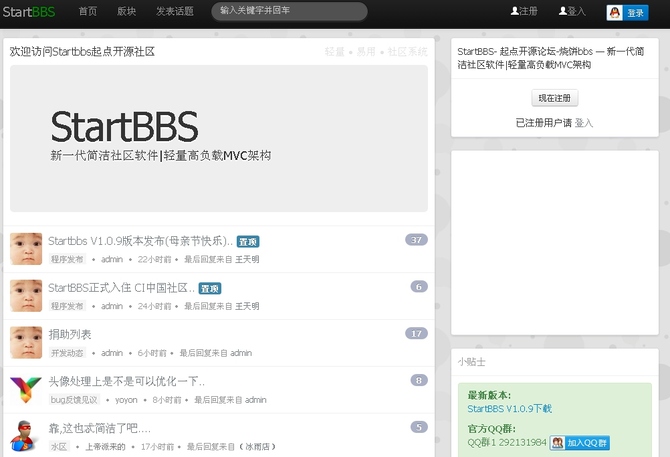670x457 pixels.
Task: Open the 首页 nav item
Action: click(x=88, y=12)
